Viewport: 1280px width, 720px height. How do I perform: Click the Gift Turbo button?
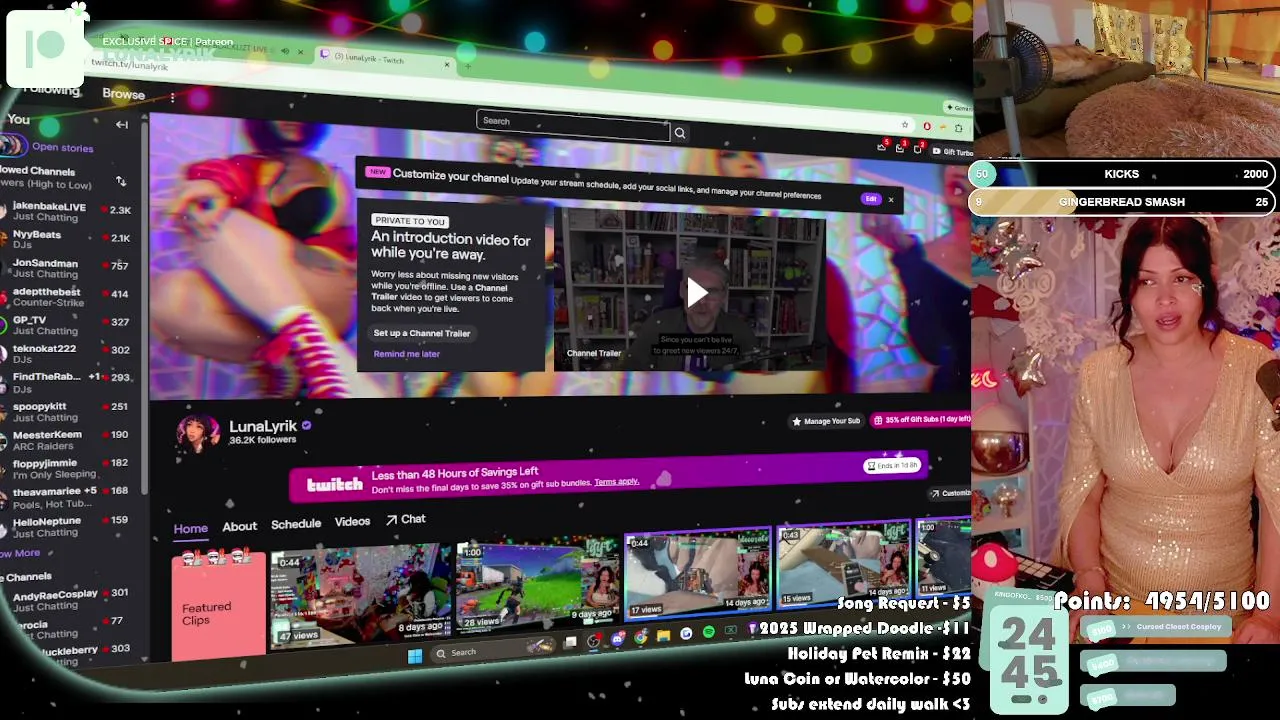pos(952,152)
